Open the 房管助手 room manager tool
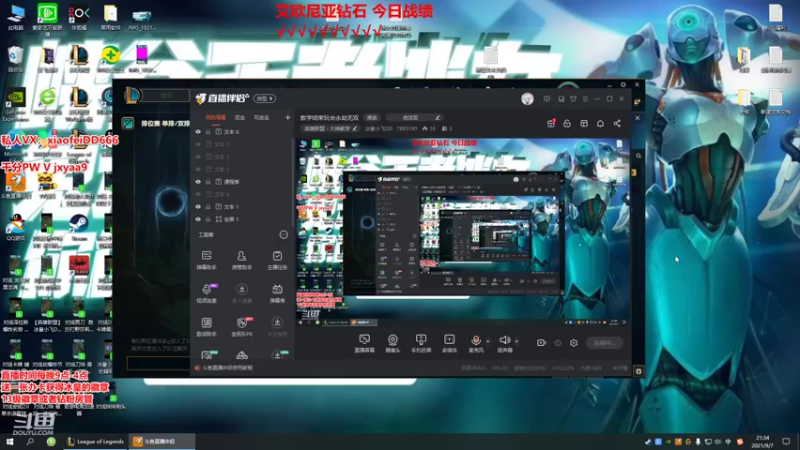The width and height of the screenshot is (800, 450). click(x=242, y=260)
